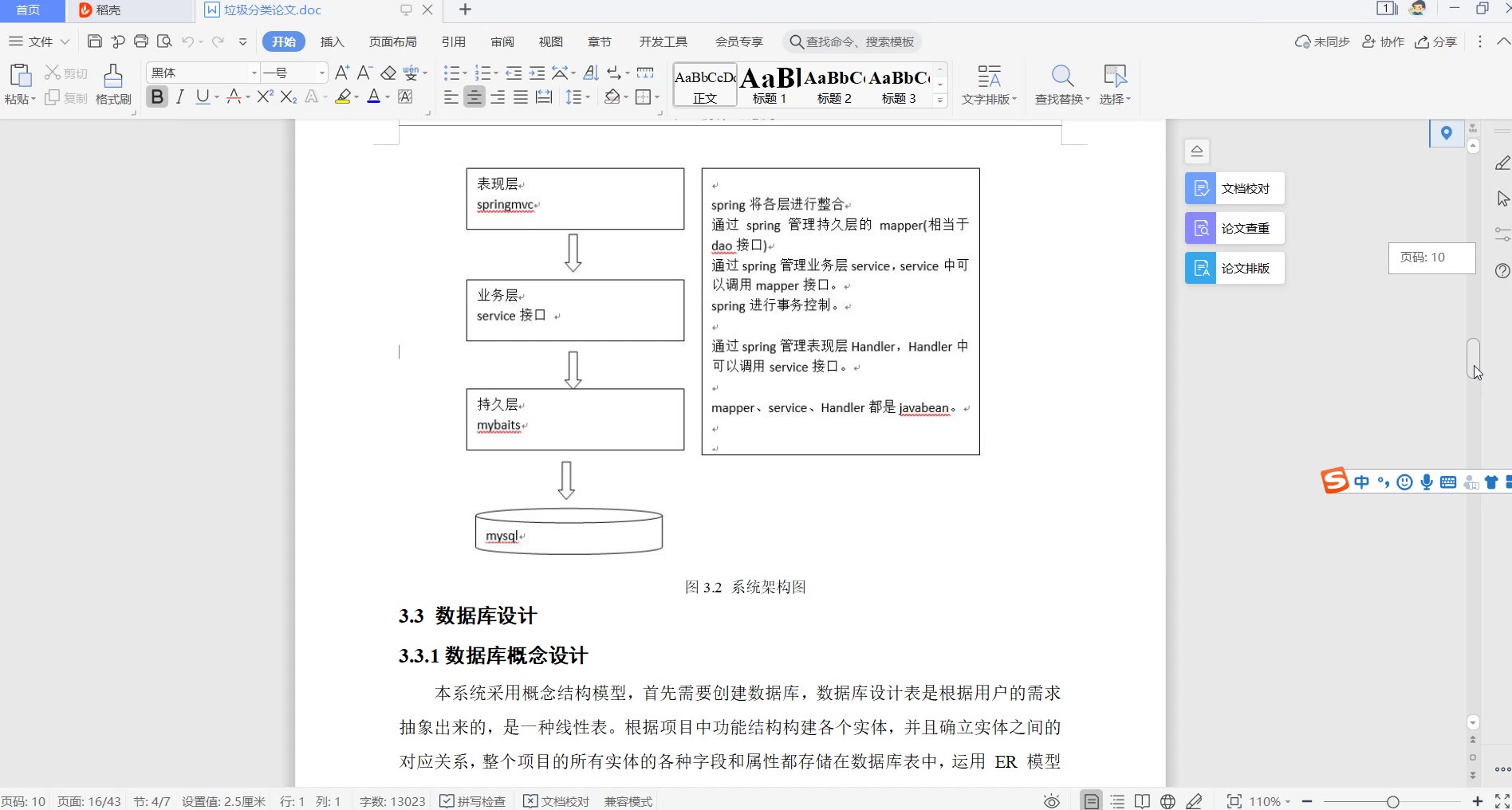The image size is (1512, 810).
Task: Open the font size dropdown 一号
Action: pyautogui.click(x=322, y=73)
